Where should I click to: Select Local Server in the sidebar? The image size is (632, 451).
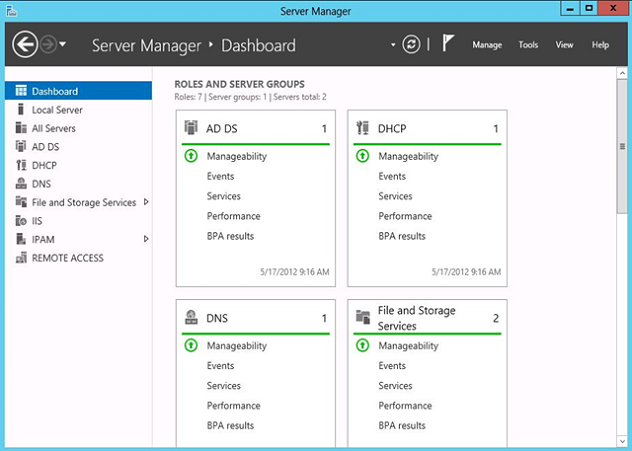79,110
